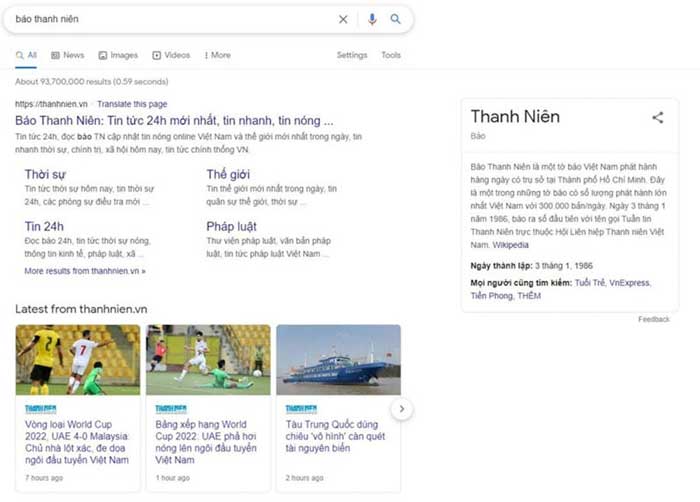The height and width of the screenshot is (502, 700).
Task: Switch to the News tab
Action: 68,55
